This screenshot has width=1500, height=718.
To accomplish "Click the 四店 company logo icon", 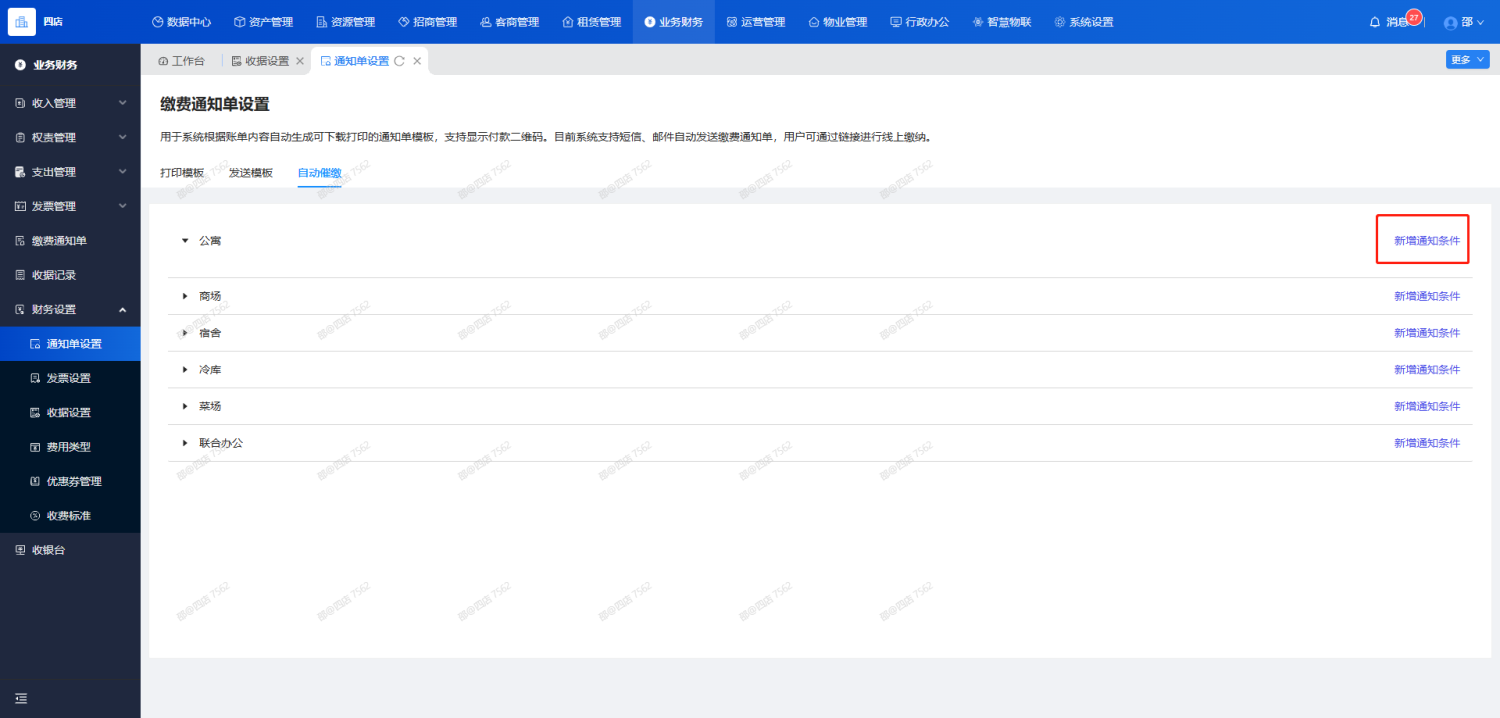I will click(21, 21).
